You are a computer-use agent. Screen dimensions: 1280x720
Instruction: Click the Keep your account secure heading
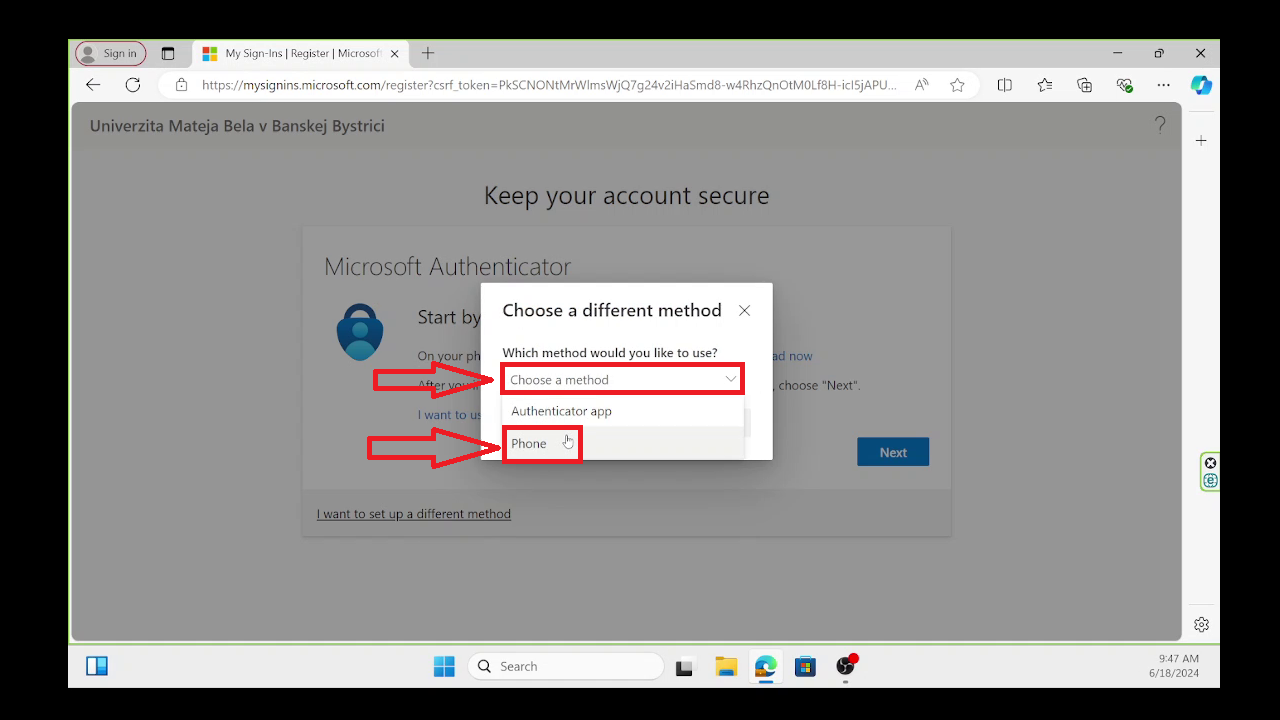[x=627, y=195]
